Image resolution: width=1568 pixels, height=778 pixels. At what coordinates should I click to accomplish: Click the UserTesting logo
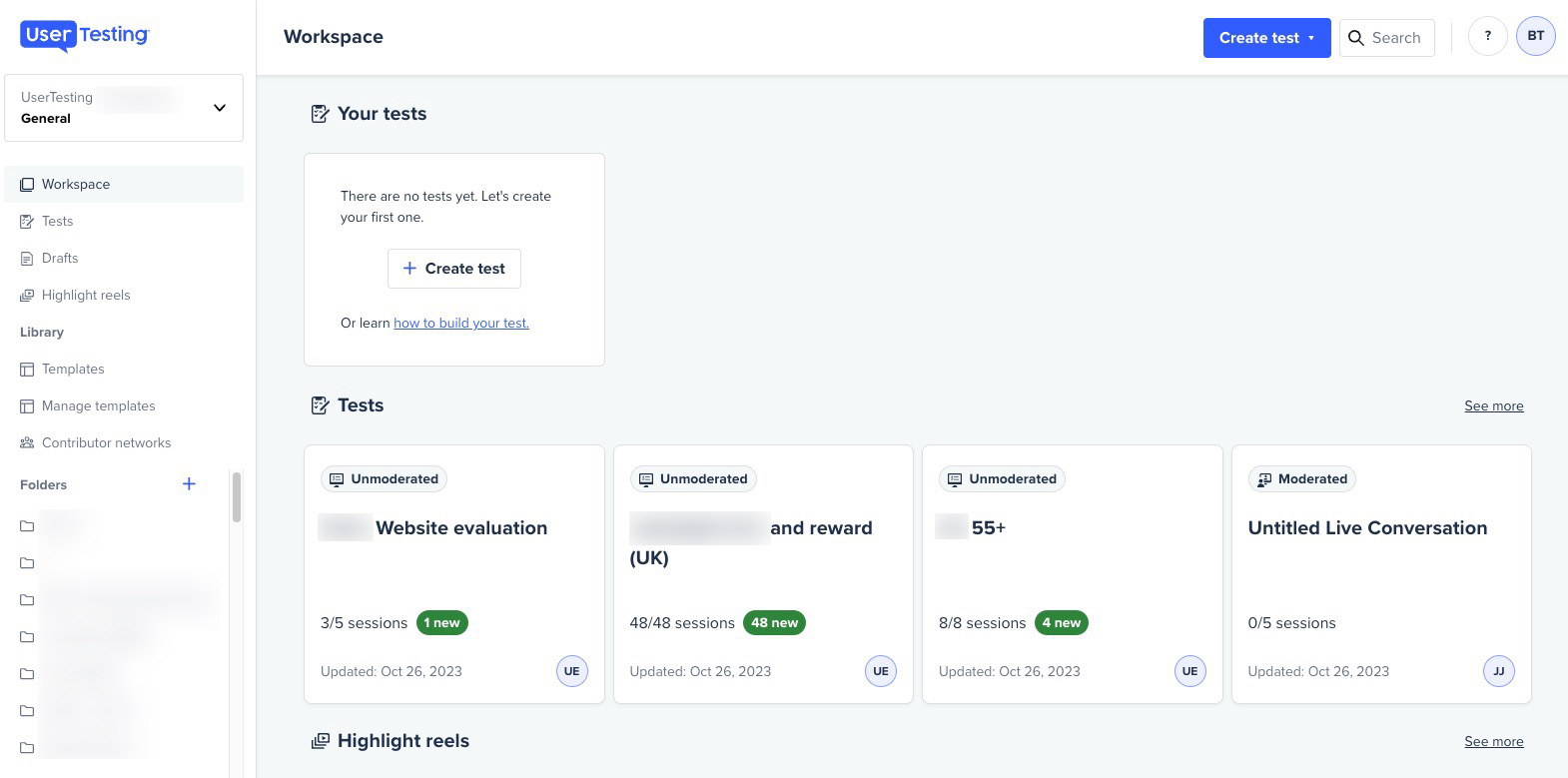tap(85, 36)
